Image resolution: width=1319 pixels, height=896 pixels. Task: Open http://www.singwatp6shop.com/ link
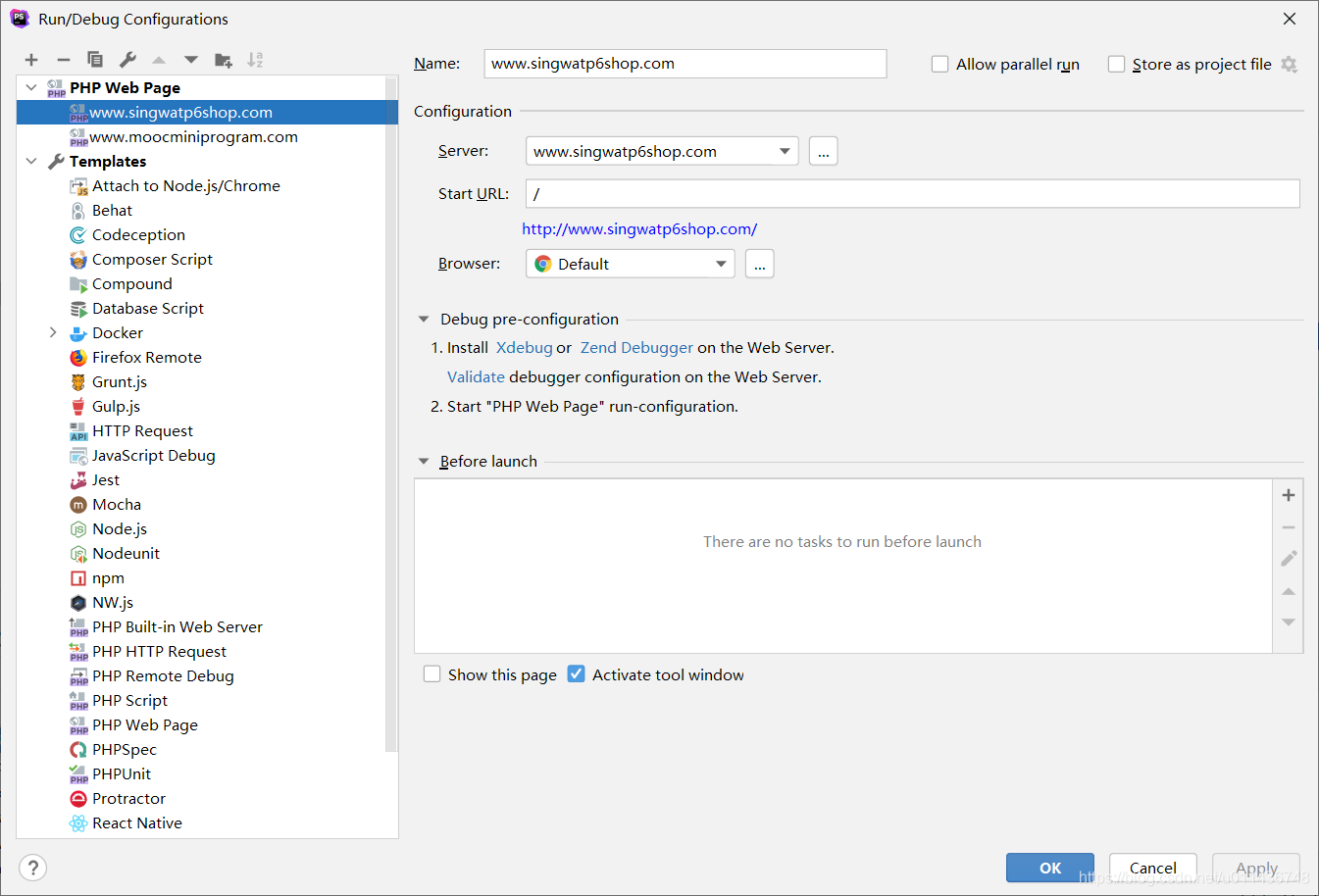tap(639, 228)
